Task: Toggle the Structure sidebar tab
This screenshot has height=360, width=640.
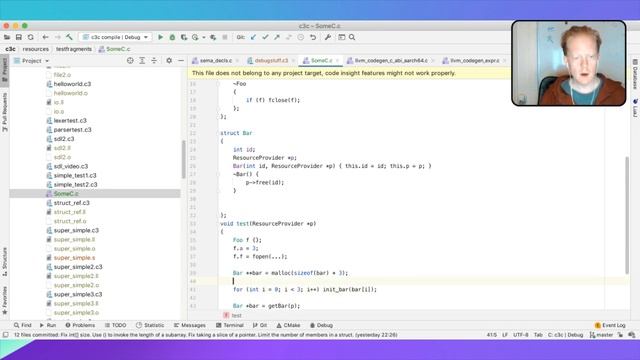Action: [5, 261]
